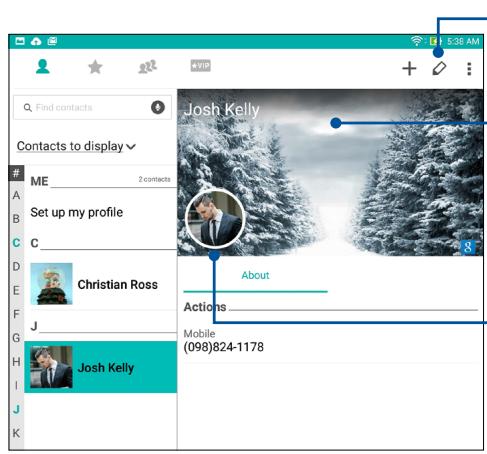Open the All Contacts tab icon
Viewport: 487px width, 454px height.
pyautogui.click(x=43, y=67)
